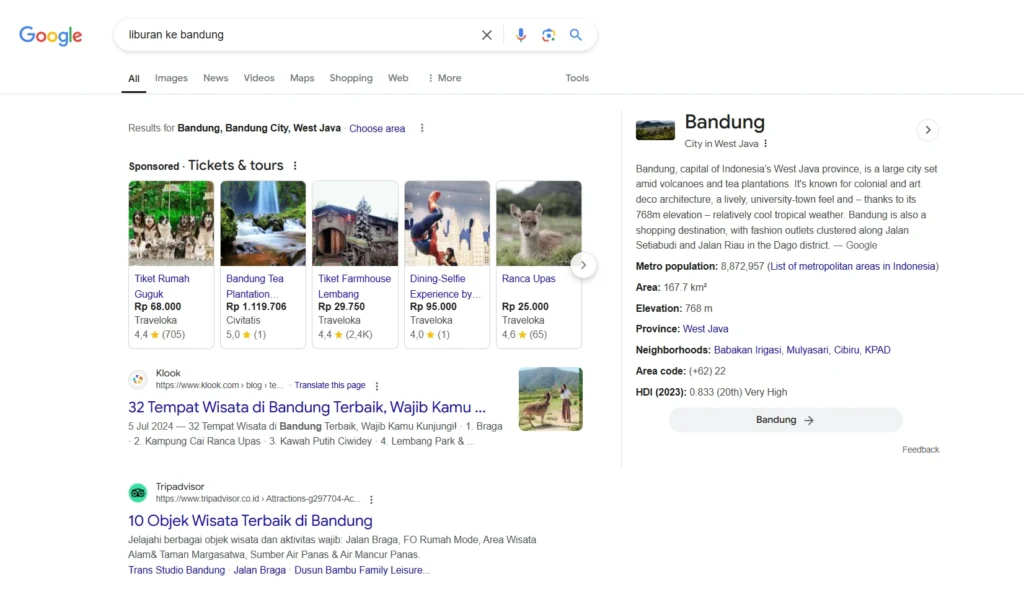The height and width of the screenshot is (594, 1024).
Task: Open the Dining-Selfie Experience thumbnail
Action: click(x=447, y=223)
